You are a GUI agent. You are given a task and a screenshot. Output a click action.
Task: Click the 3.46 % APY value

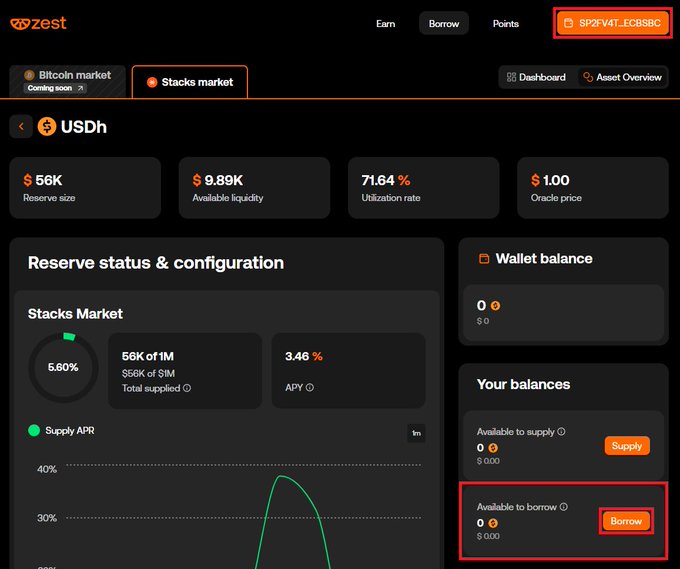coord(304,356)
